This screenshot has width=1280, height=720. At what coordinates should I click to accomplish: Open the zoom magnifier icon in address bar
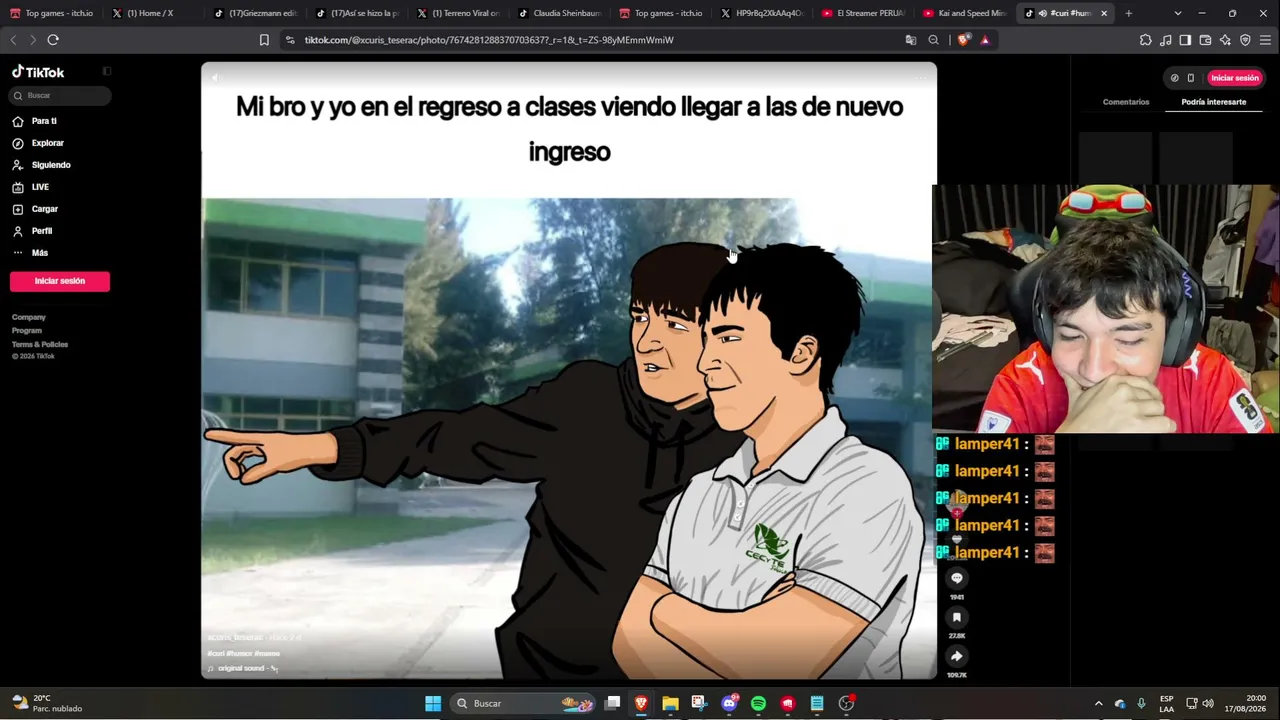[x=934, y=40]
